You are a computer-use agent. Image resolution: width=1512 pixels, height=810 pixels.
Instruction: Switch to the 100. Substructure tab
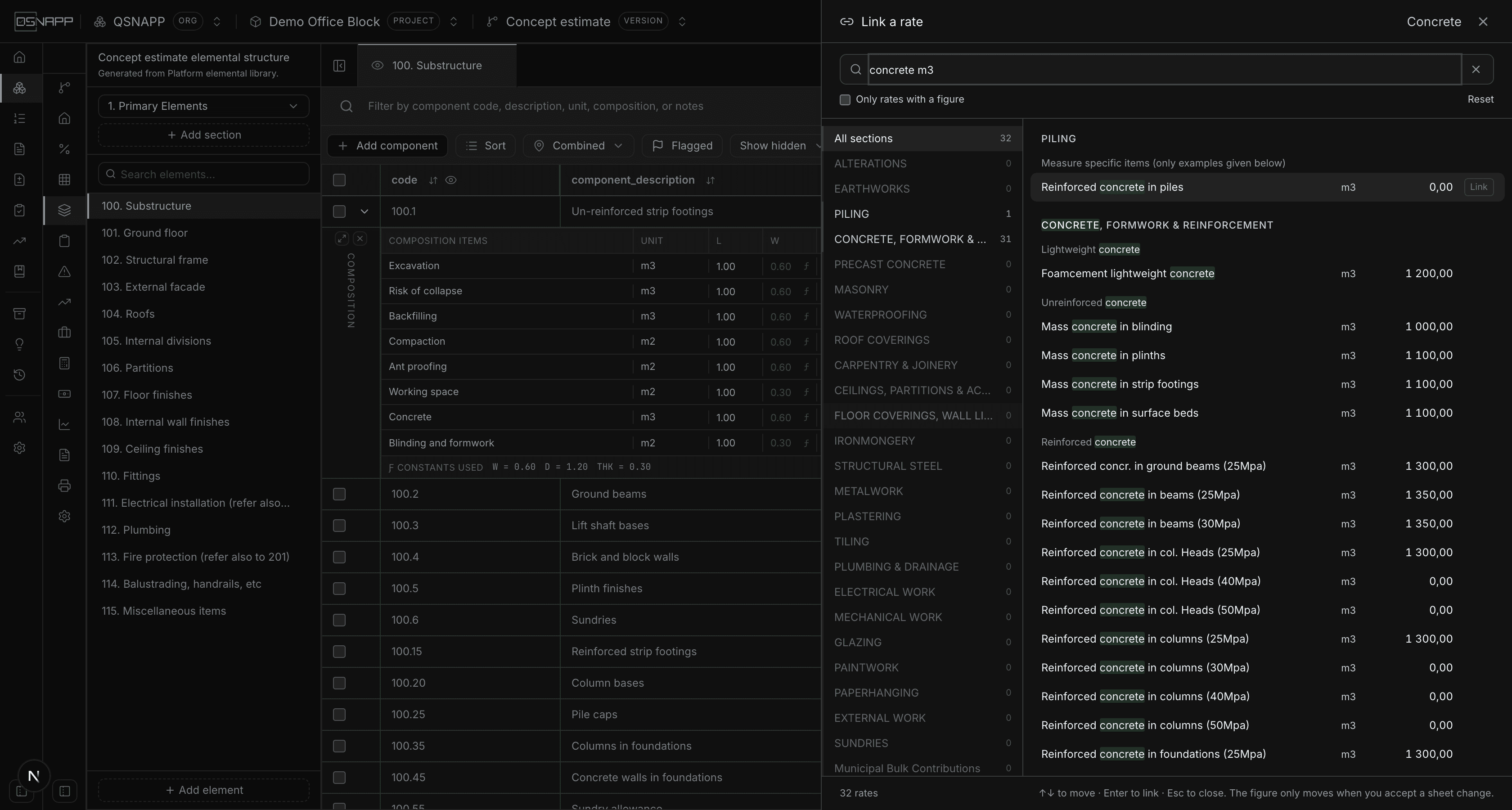(436, 66)
